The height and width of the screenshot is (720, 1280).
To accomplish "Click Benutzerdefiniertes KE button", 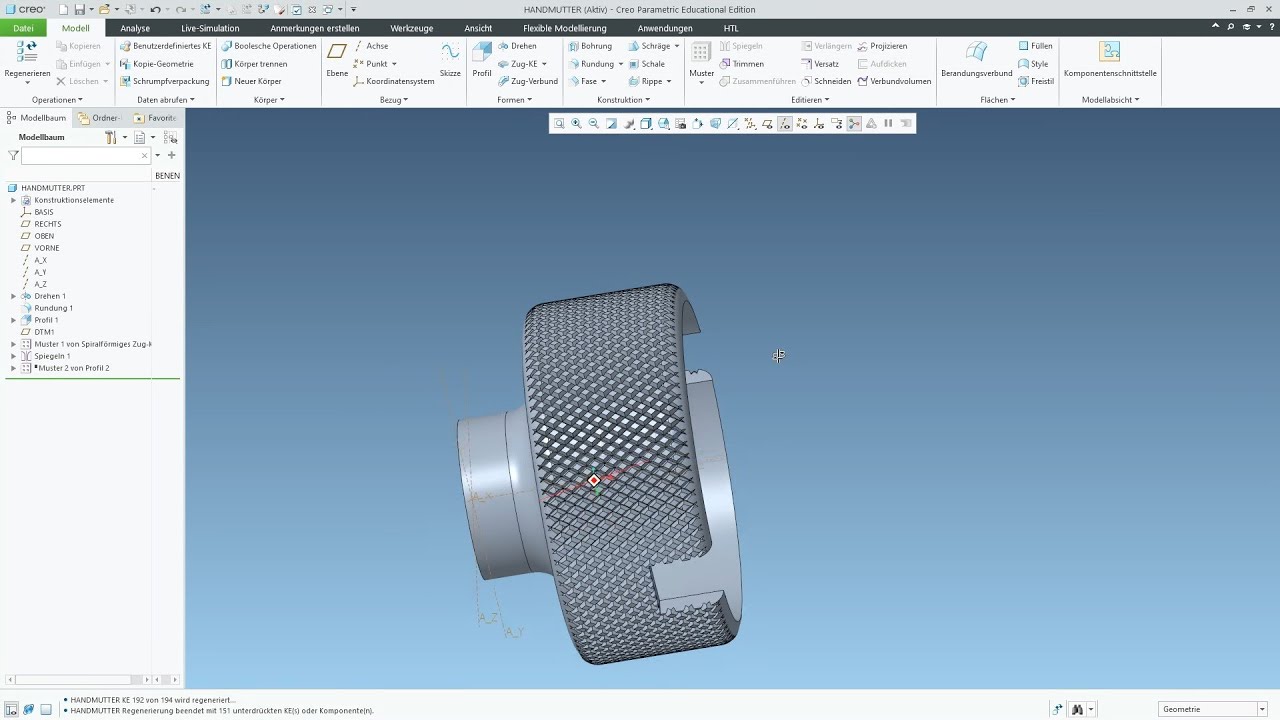I will point(165,46).
